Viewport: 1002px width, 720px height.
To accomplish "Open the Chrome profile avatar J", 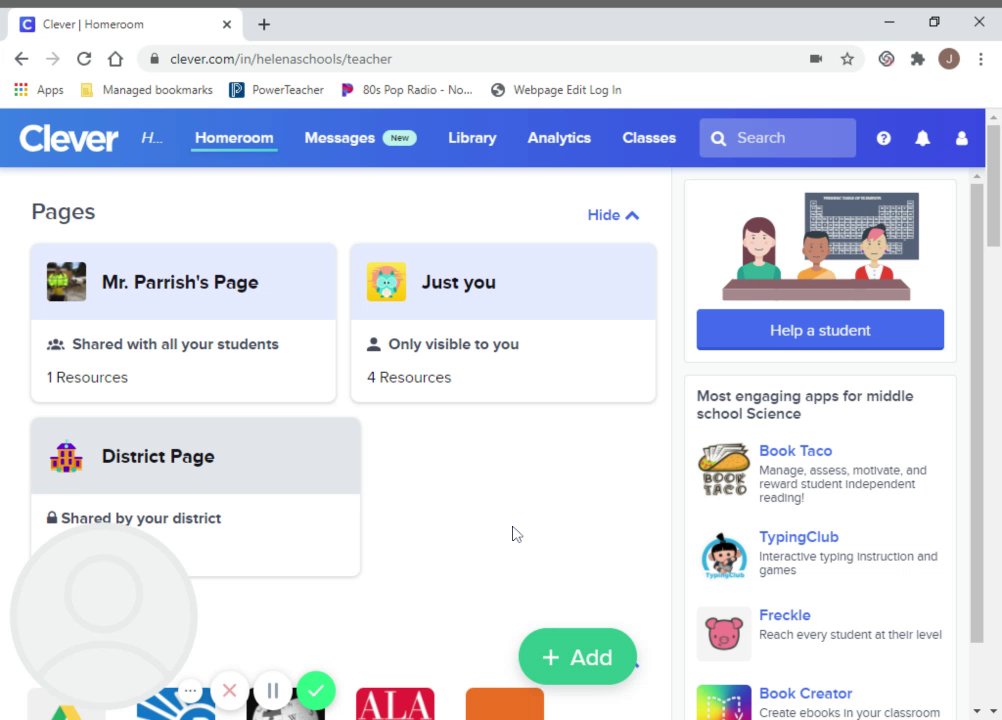I will 949,59.
